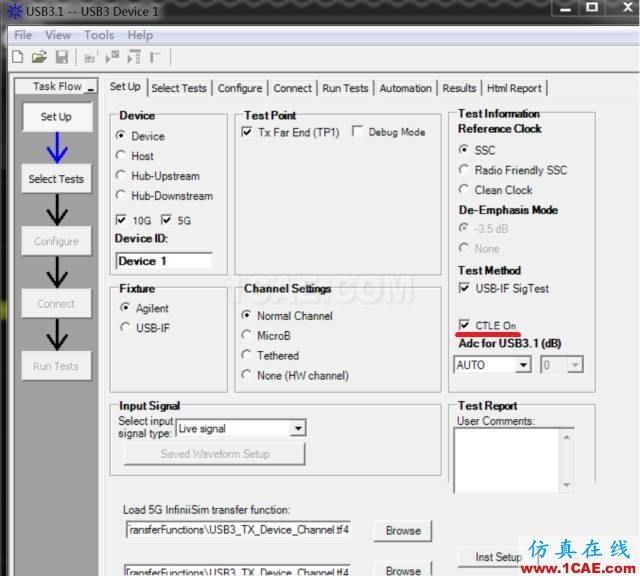640x576 pixels.
Task: Switch to the Html Report tab
Action: click(x=514, y=88)
